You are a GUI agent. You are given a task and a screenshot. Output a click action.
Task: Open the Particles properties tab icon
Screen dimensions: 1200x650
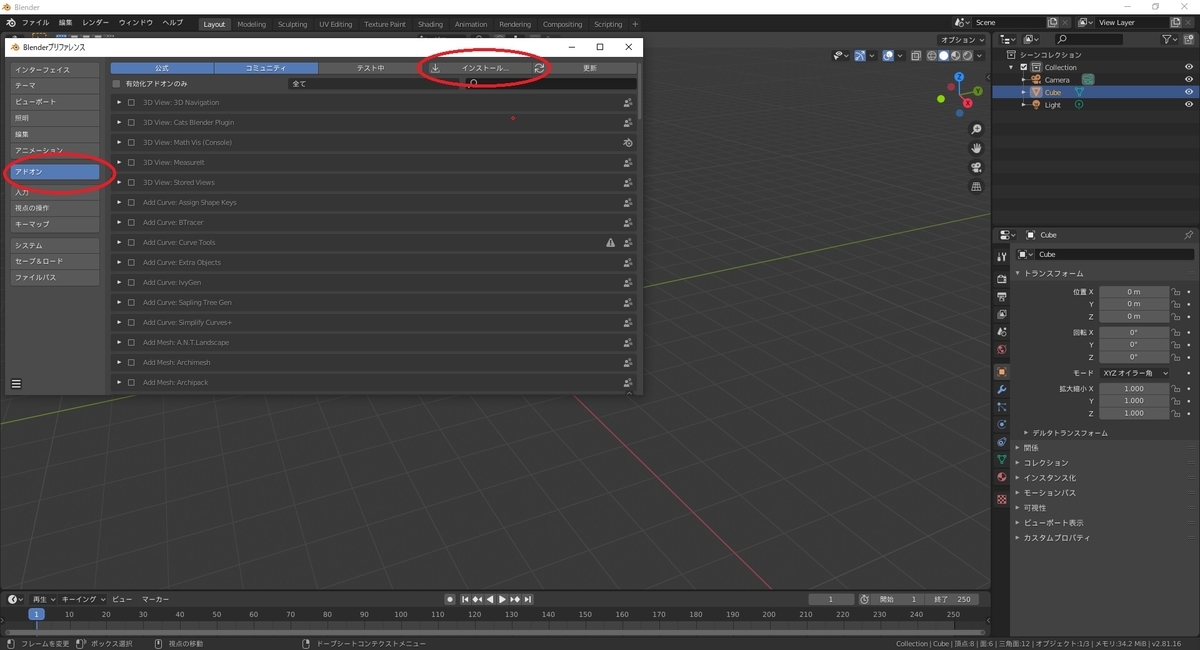coord(1001,407)
